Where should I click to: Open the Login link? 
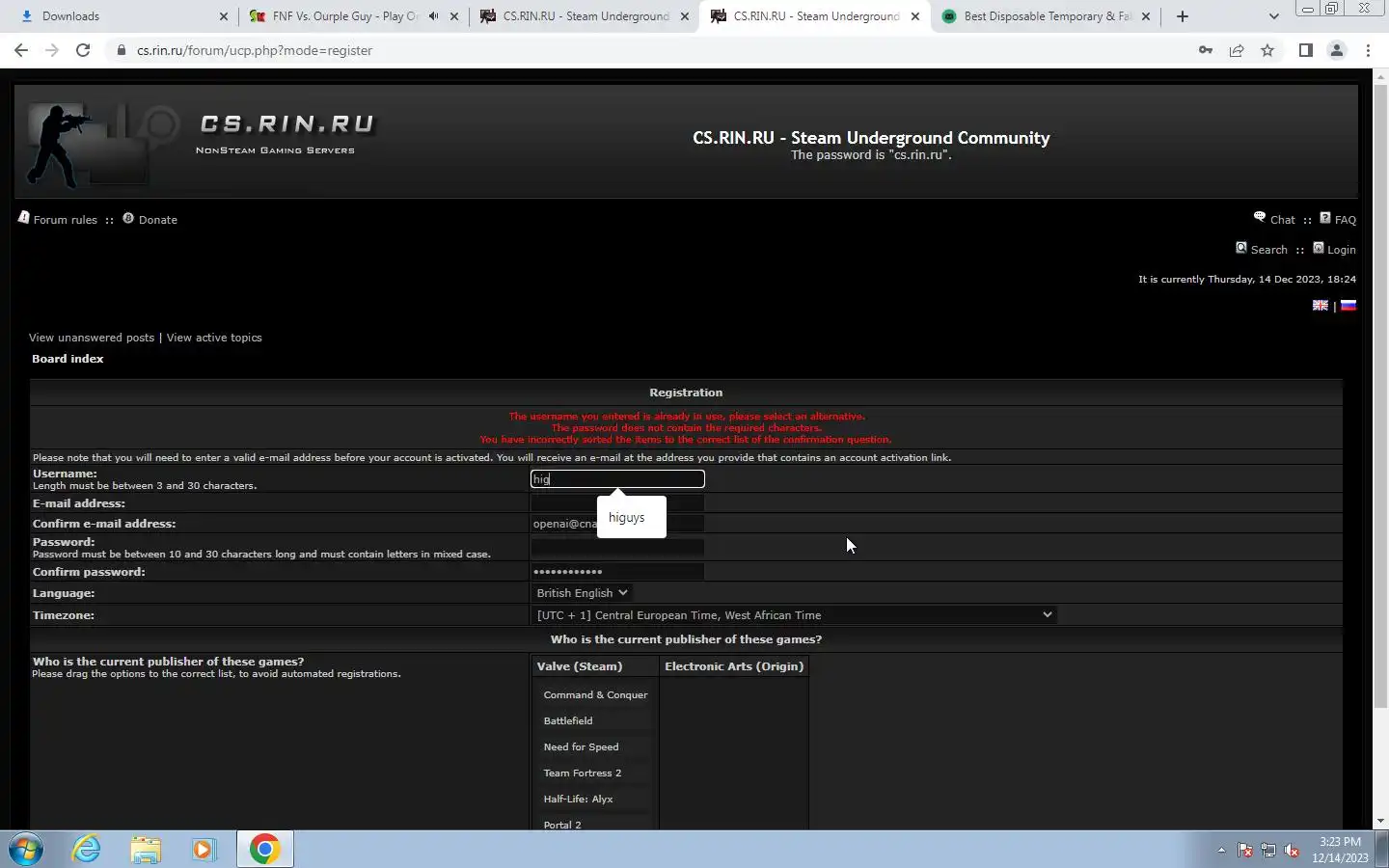(x=1341, y=250)
